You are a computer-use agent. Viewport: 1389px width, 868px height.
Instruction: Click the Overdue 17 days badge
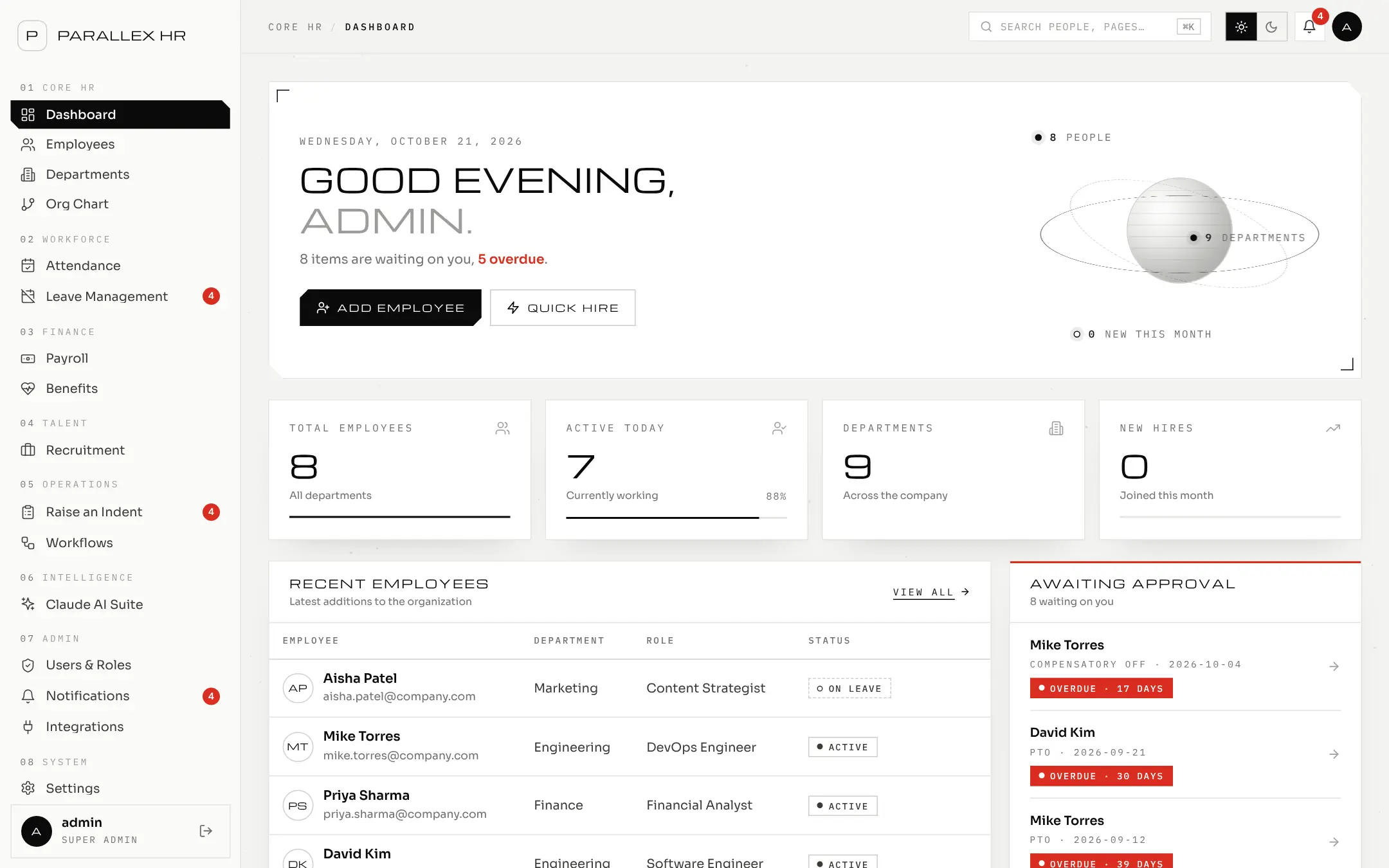[x=1101, y=689]
